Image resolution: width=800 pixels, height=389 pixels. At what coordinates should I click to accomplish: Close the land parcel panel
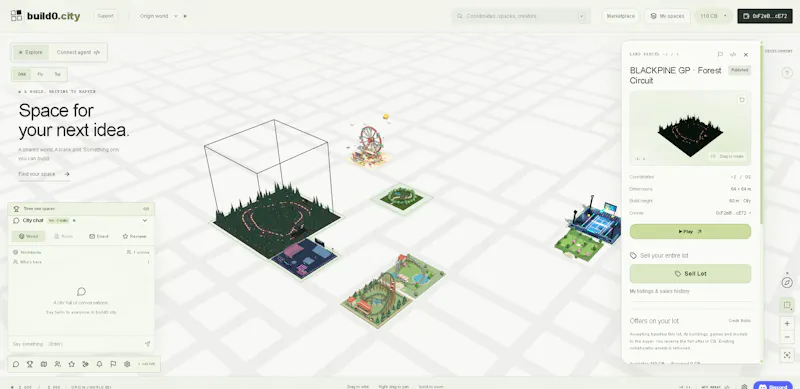[746, 54]
